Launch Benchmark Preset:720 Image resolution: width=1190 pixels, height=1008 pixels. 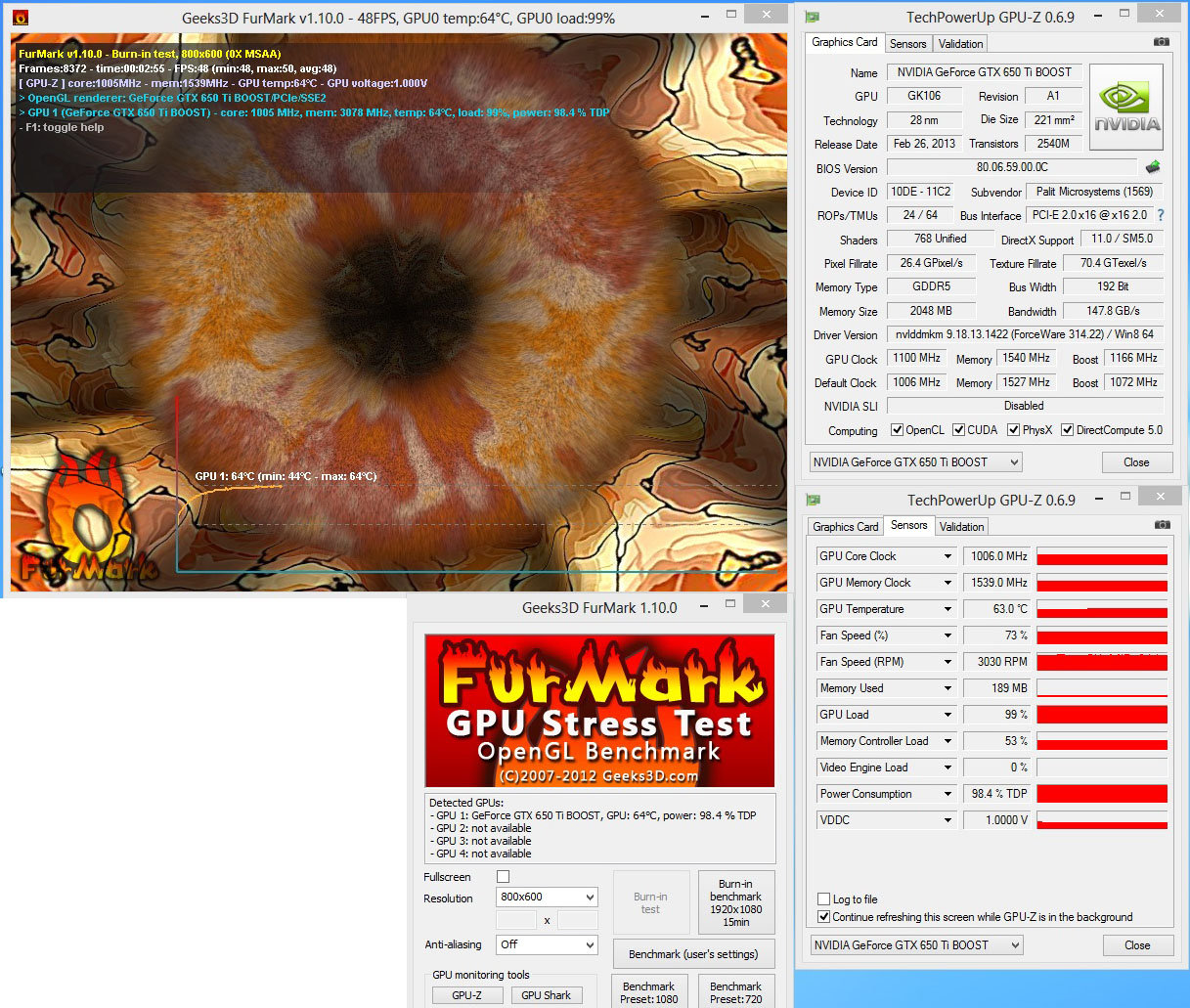click(x=735, y=991)
